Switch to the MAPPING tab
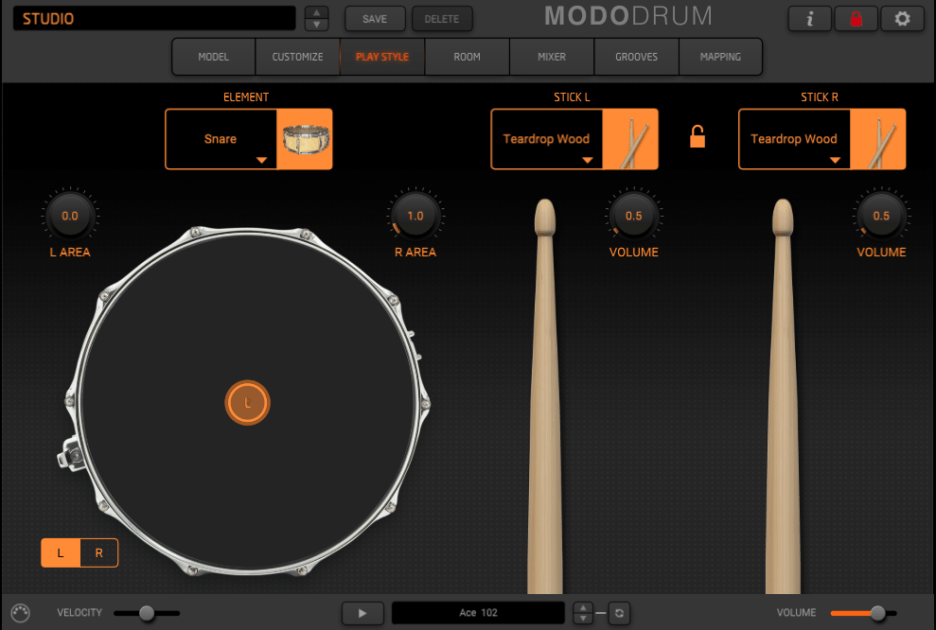Screen dimensions: 936x630 [721, 57]
